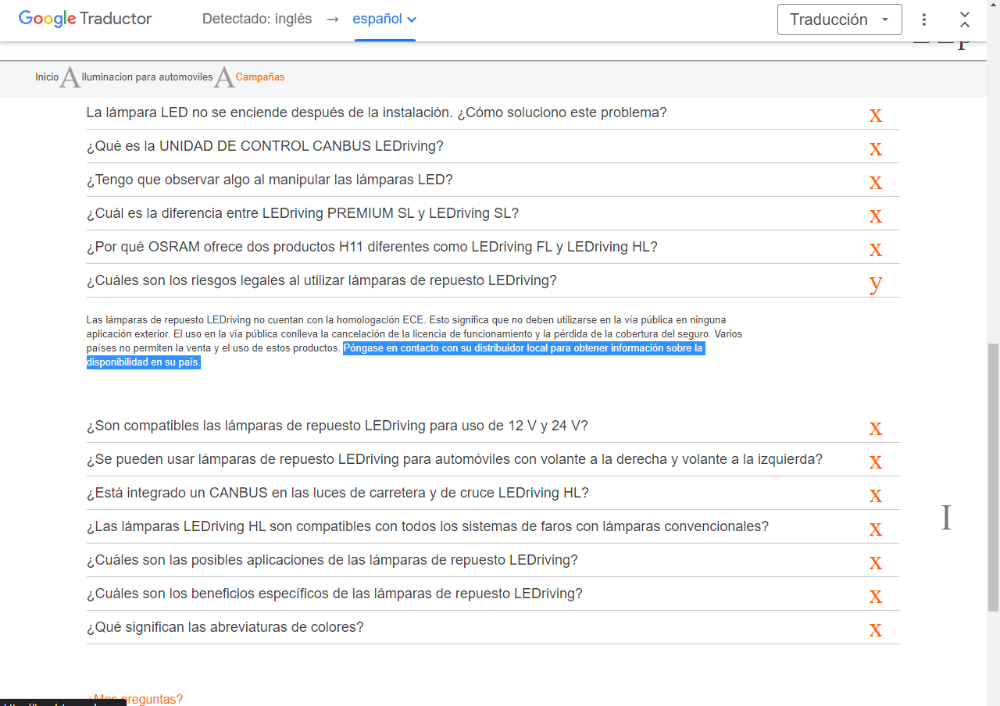Viewport: 1000px width, 706px height.
Task: Click the x icon for H11 products row
Action: [x=876, y=250]
